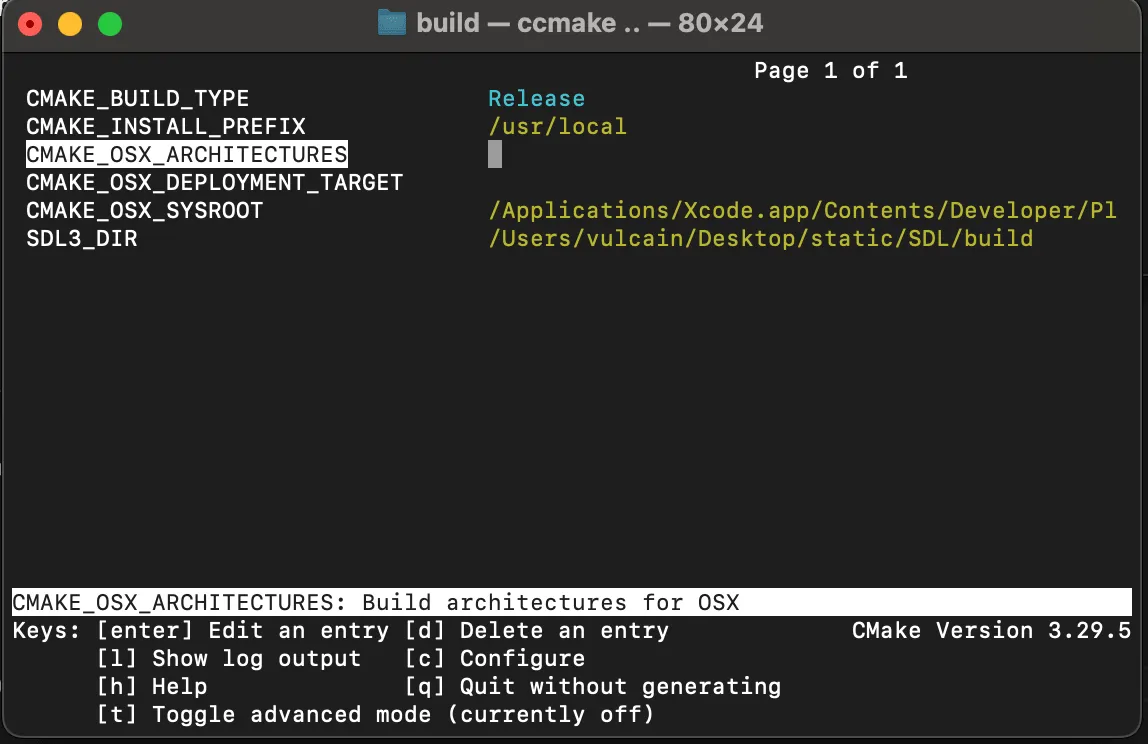Image resolution: width=1148 pixels, height=744 pixels.
Task: Click the [l] Show log output hint
Action: (x=229, y=658)
